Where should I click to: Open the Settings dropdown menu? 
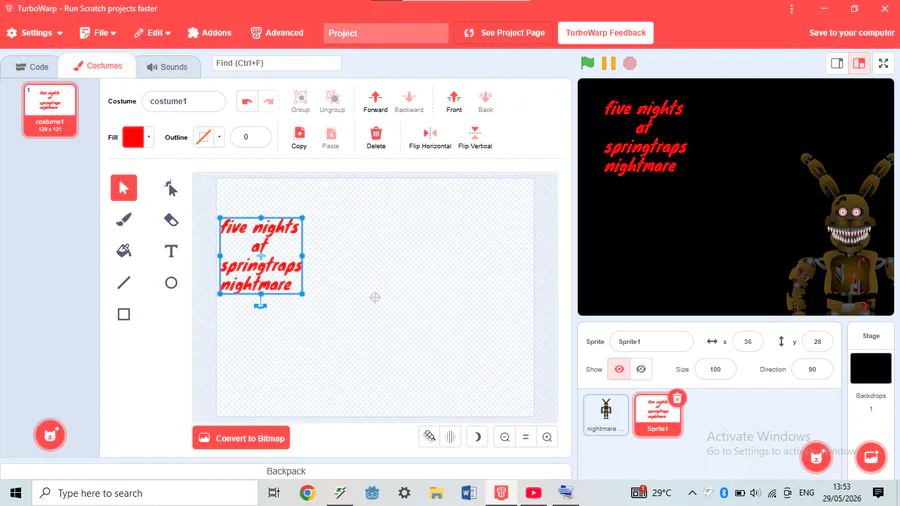34,33
